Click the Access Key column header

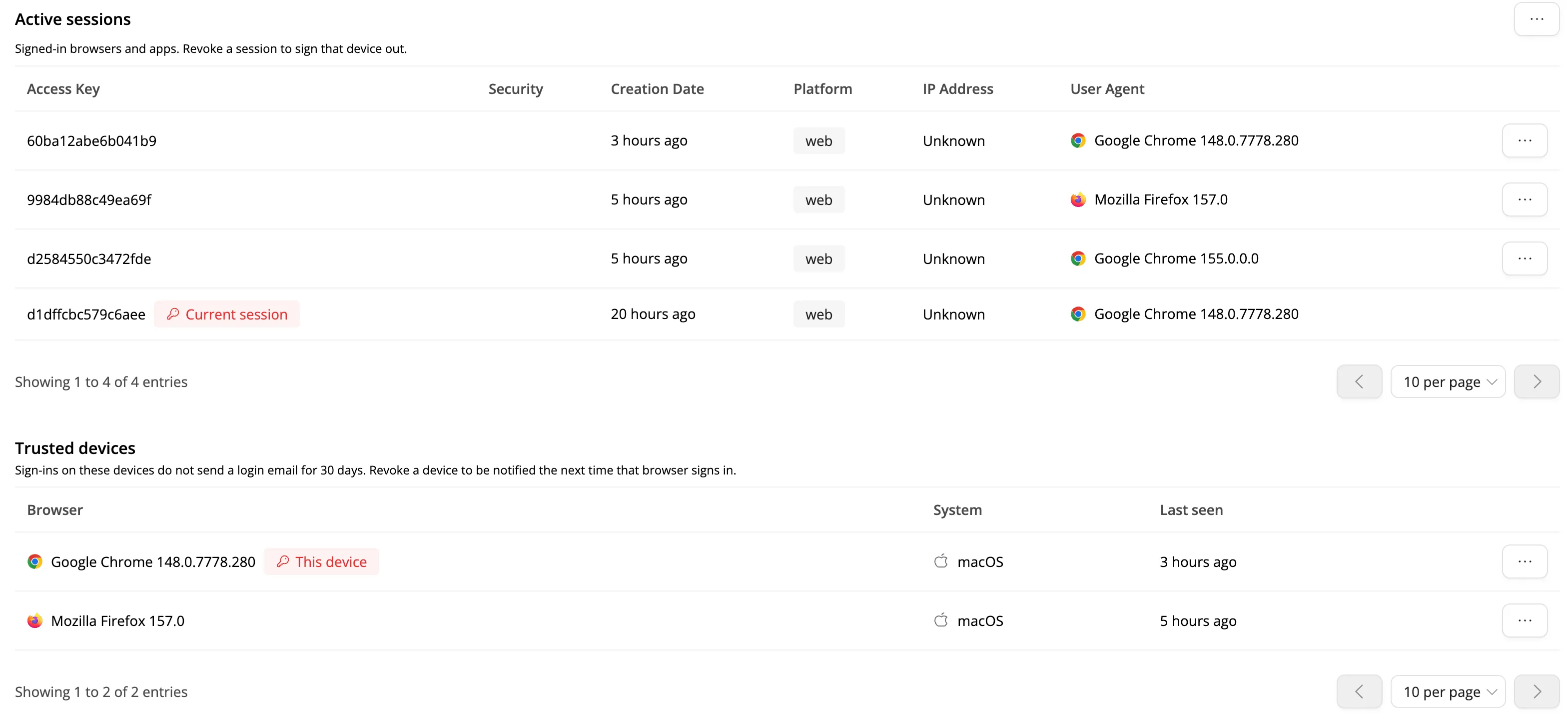(63, 89)
